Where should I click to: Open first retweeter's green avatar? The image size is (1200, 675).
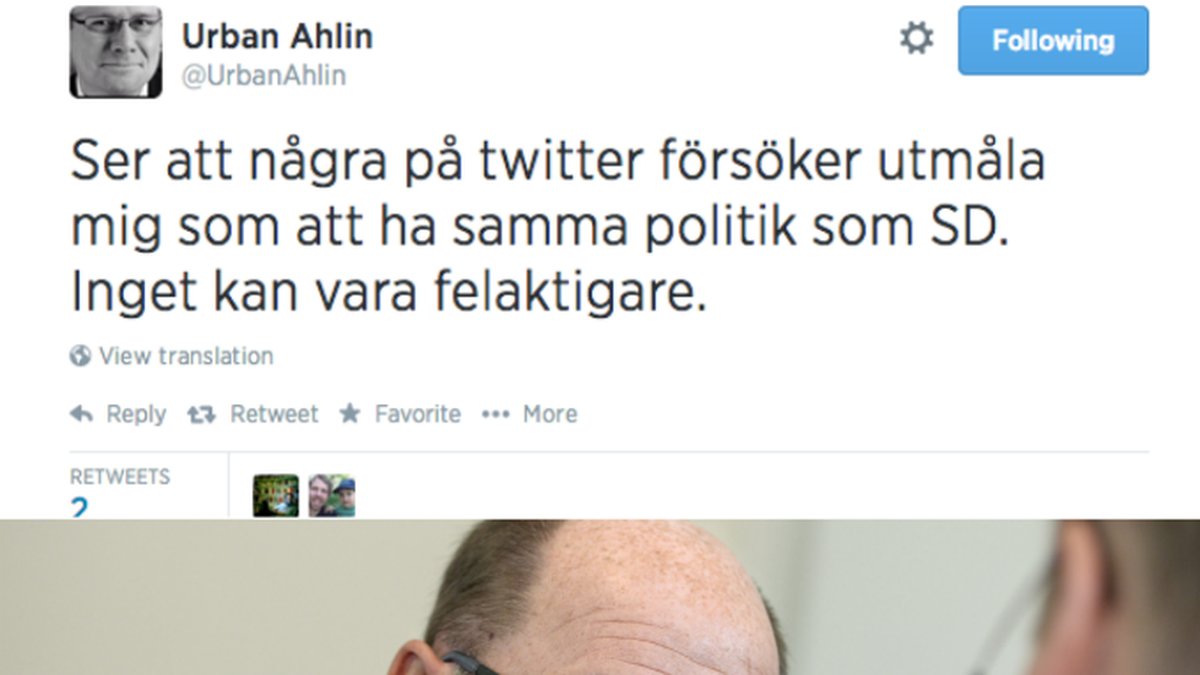coord(276,495)
